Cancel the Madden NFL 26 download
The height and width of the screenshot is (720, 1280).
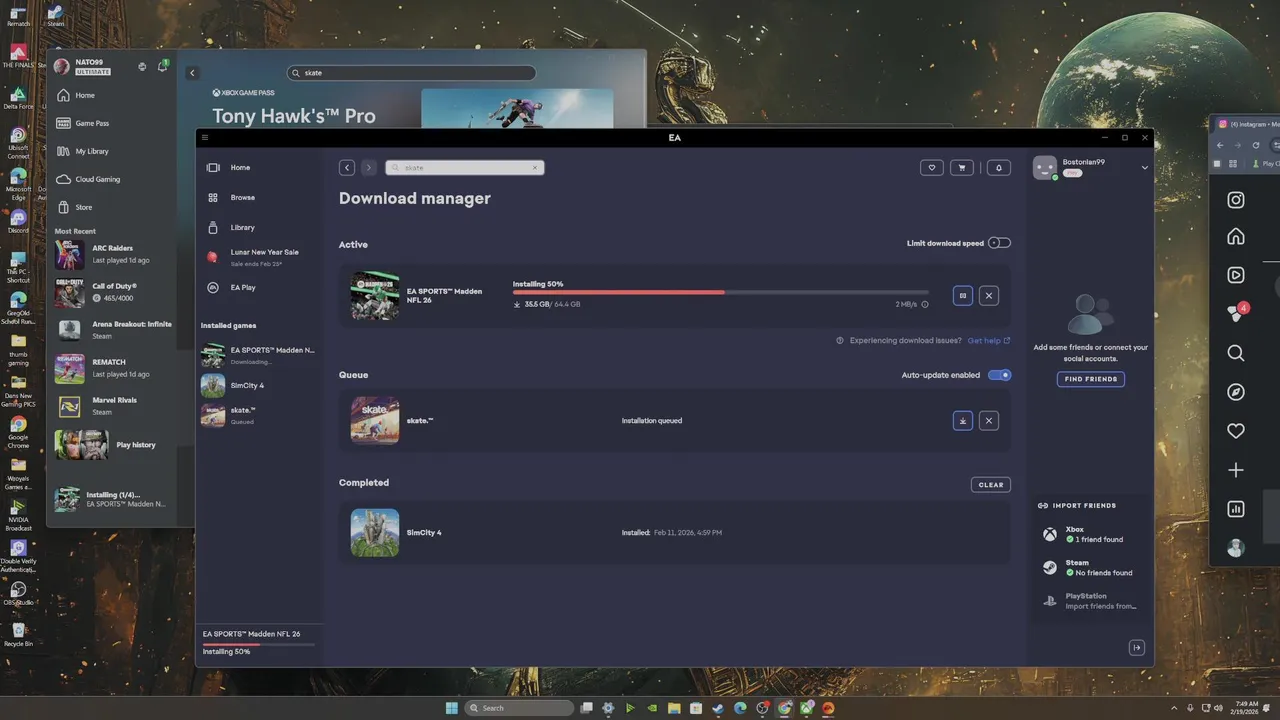pos(989,296)
